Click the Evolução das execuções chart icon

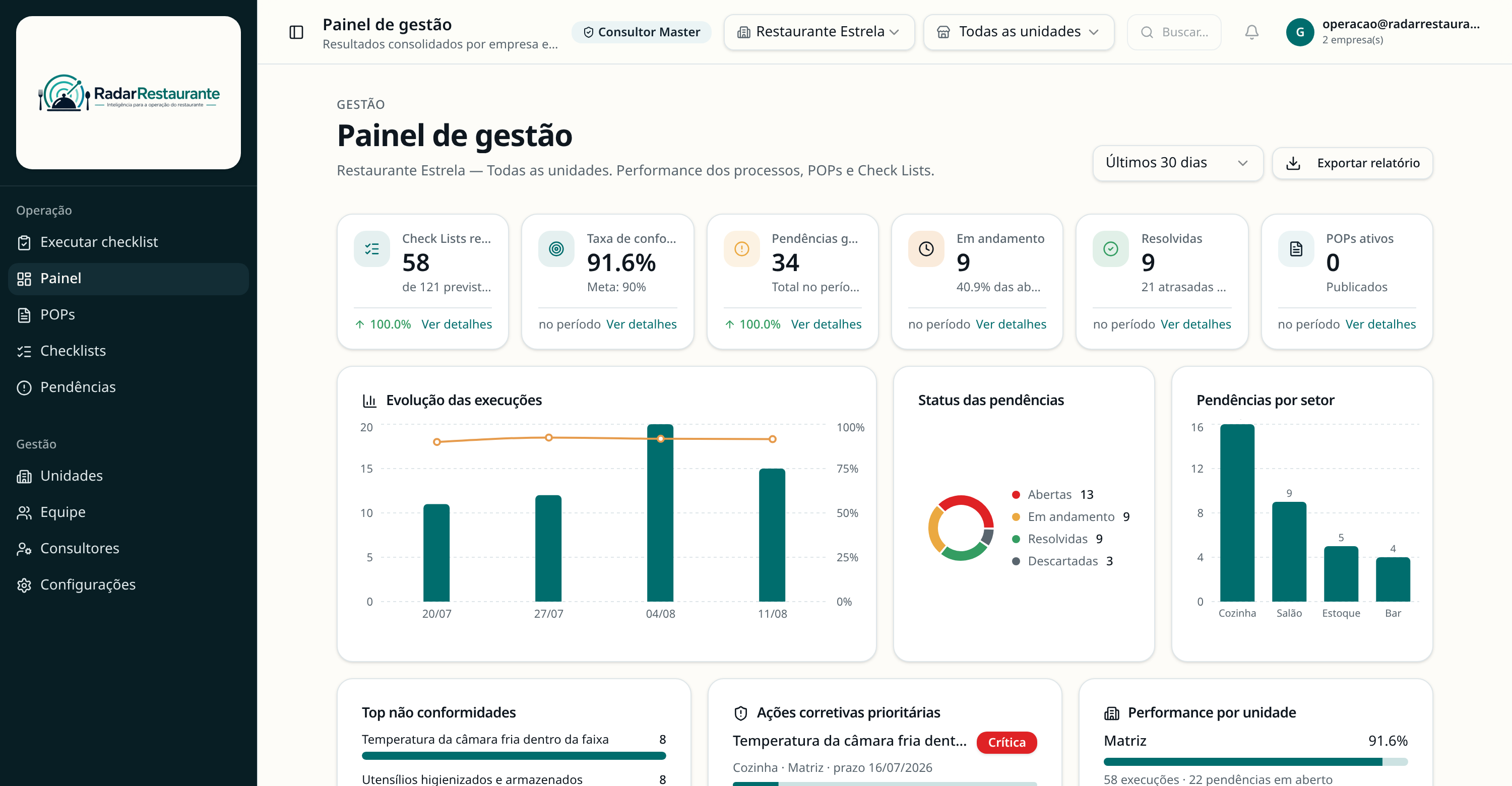coord(369,401)
